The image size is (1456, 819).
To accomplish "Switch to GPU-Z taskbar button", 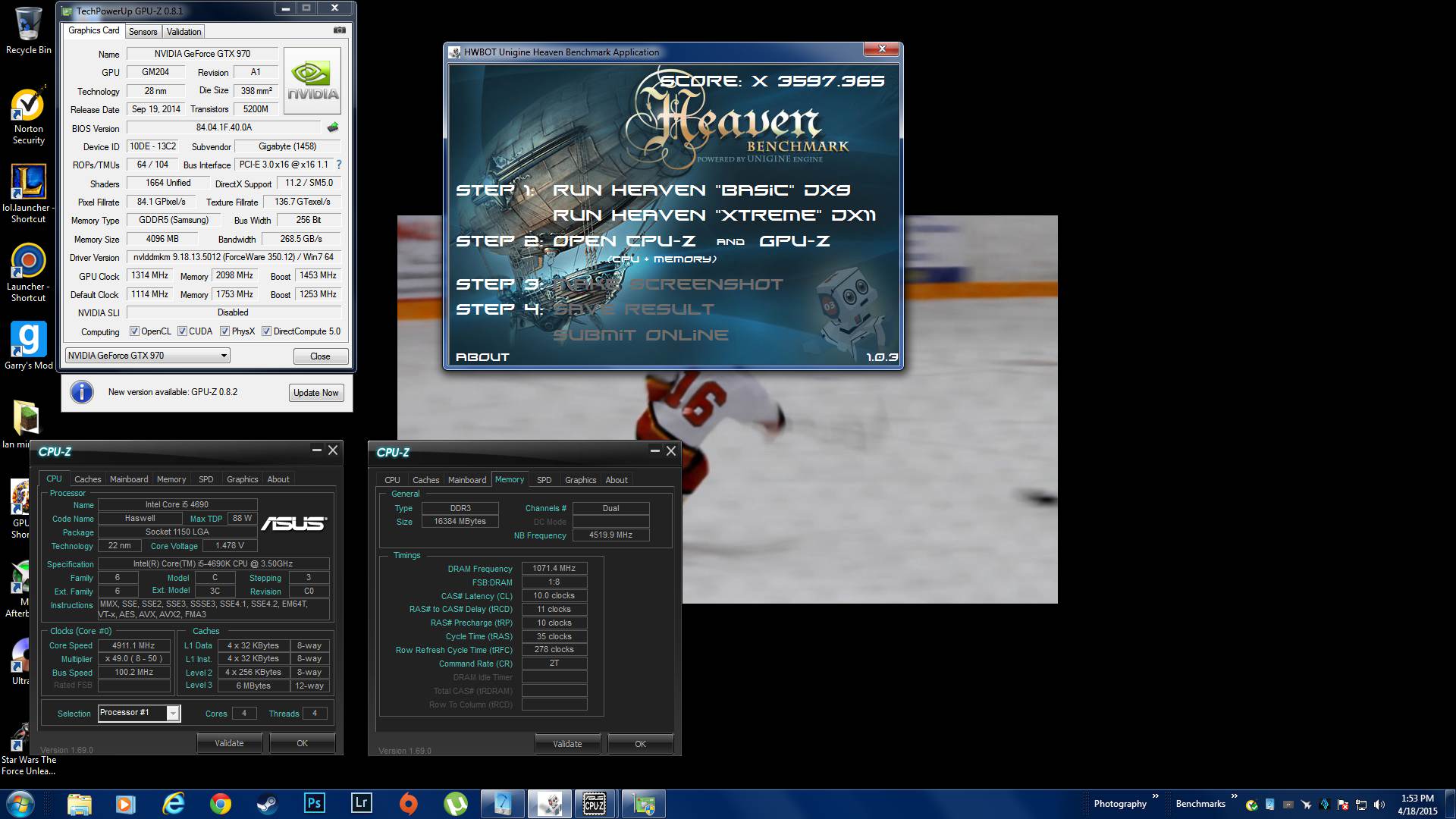I will [x=644, y=804].
